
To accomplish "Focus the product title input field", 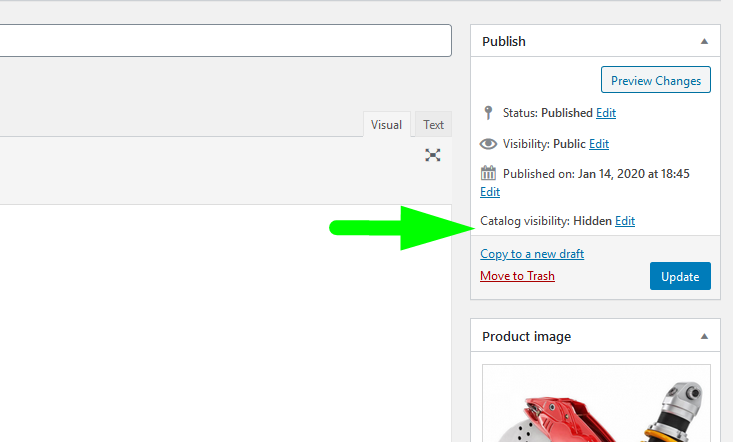I will tap(226, 41).
